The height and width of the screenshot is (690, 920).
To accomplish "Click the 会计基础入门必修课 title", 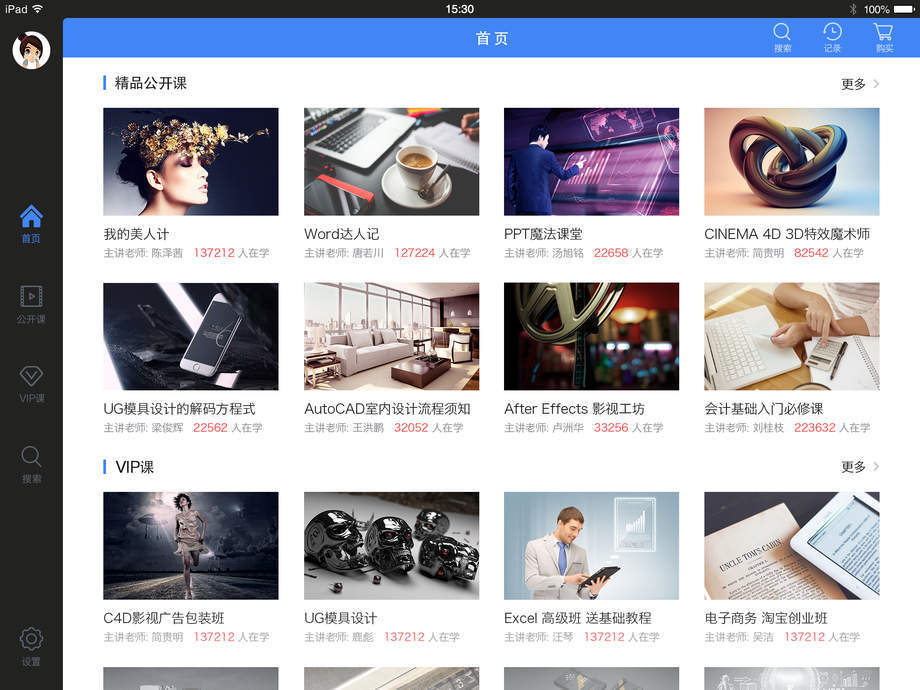I will (x=764, y=409).
